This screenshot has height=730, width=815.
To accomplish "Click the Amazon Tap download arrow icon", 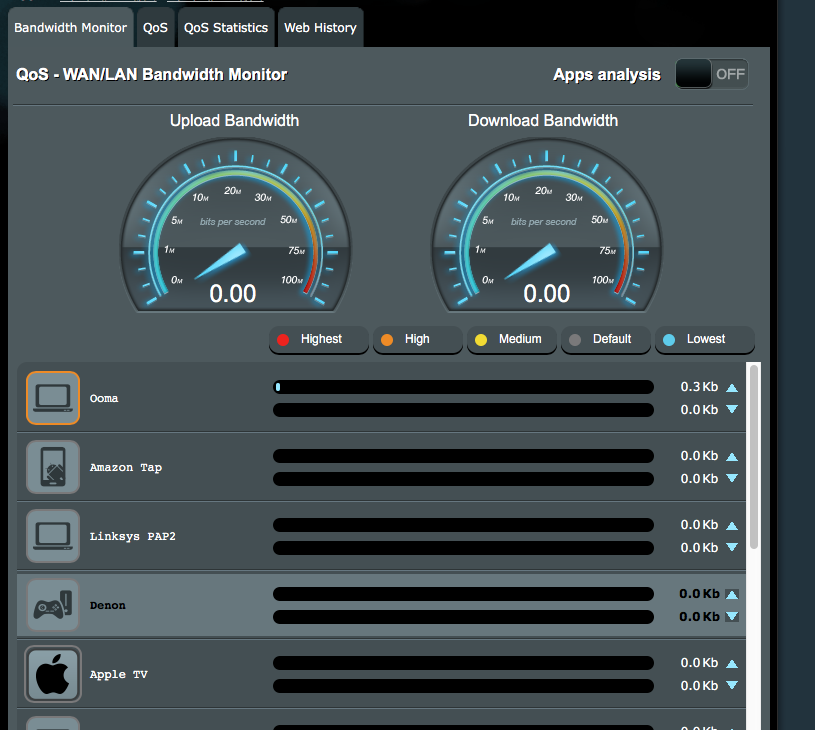I will pyautogui.click(x=732, y=478).
